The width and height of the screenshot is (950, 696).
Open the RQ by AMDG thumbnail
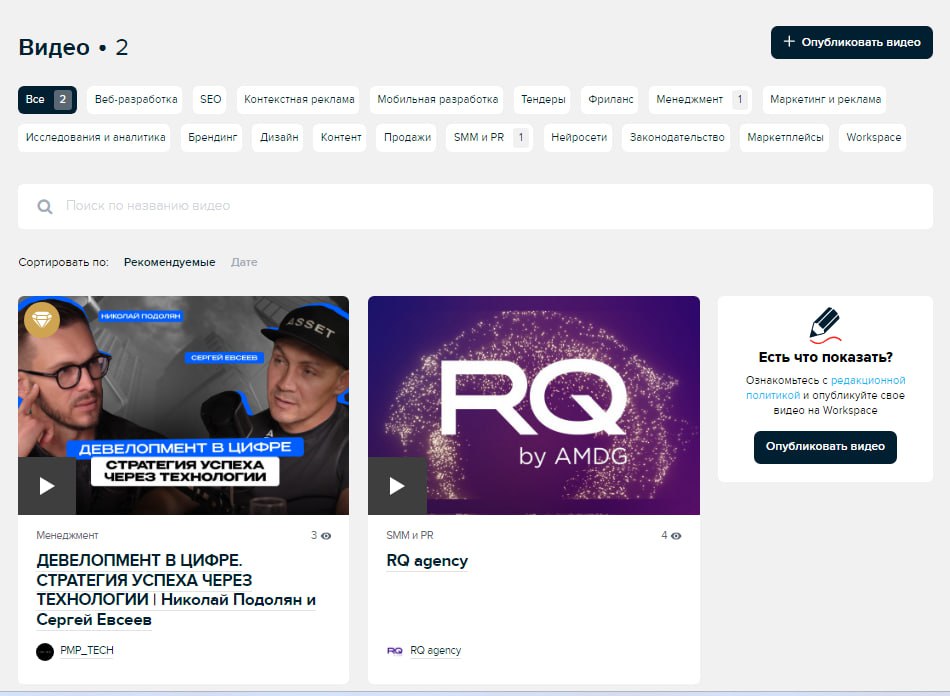click(534, 405)
